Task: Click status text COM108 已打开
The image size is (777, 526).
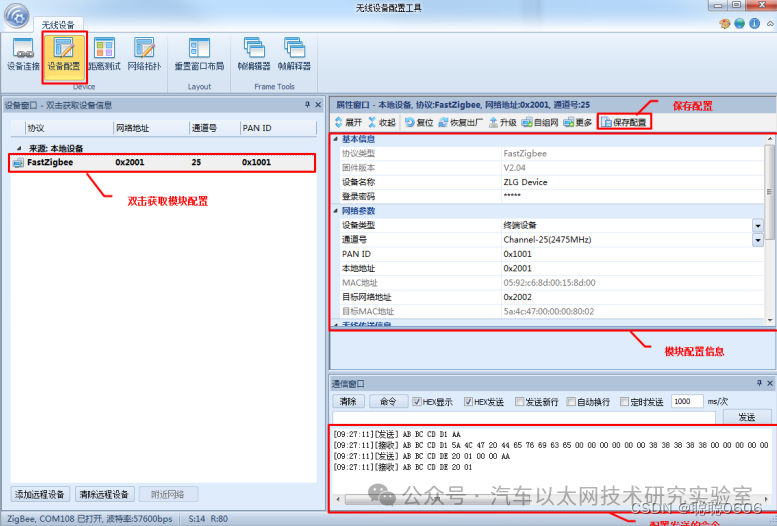Action: point(72,519)
